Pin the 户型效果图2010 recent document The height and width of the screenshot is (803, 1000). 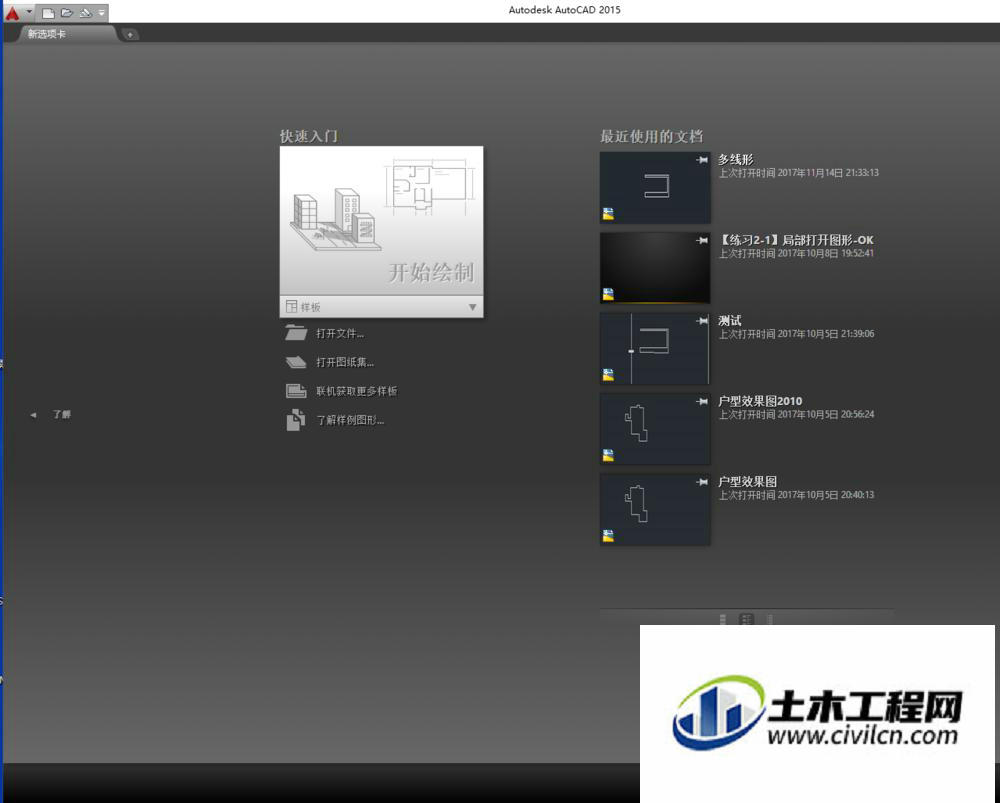click(x=702, y=401)
